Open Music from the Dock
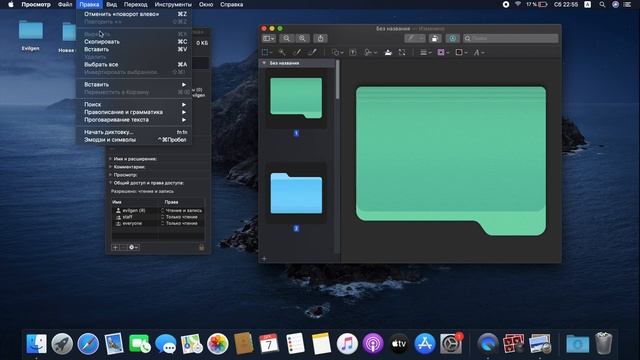Viewport: 640px width, 360px height. coord(347,343)
